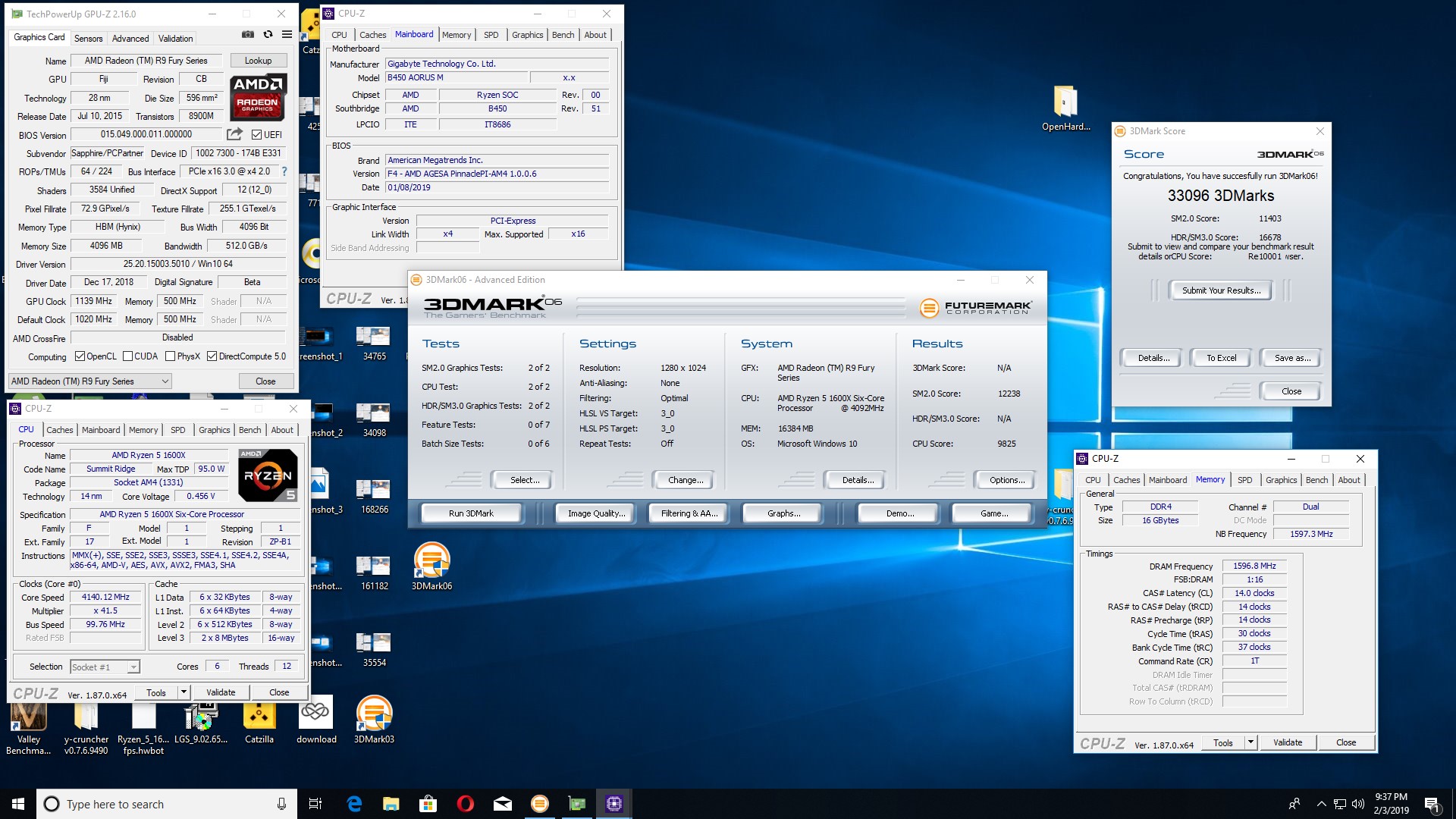
Task: Click the Change... settings button in 3DMark06
Action: tap(686, 480)
